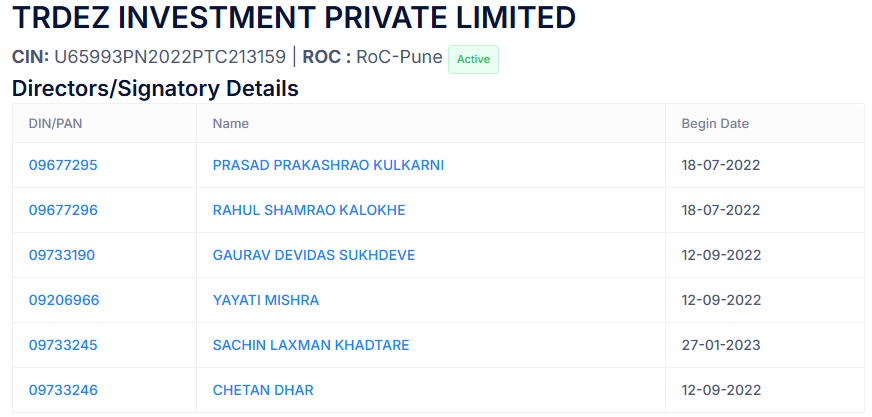Open DIN link 09733245
This screenshot has width=872, height=417.
coord(63,345)
